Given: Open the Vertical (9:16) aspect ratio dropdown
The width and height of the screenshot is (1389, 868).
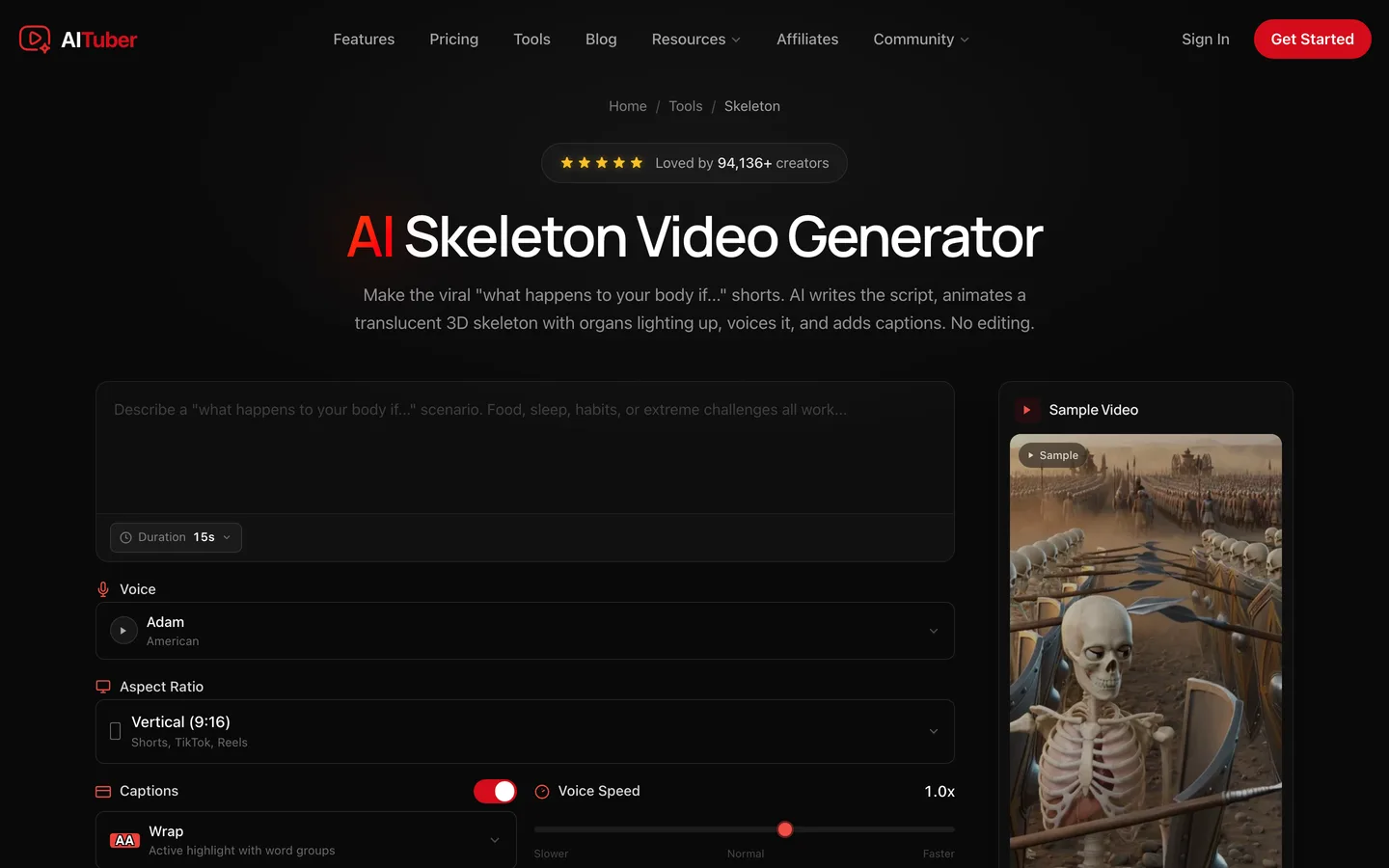Looking at the screenshot, I should pyautogui.click(x=525, y=731).
